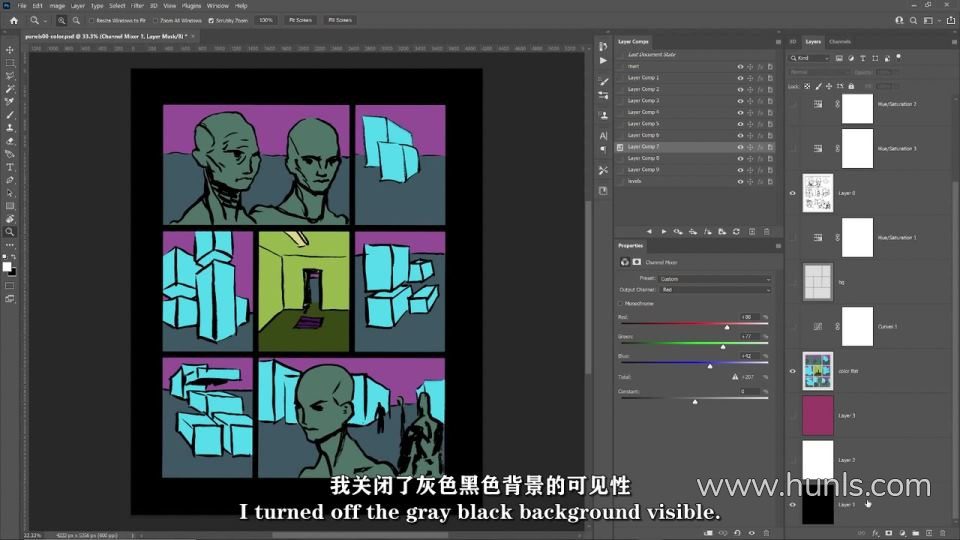Viewport: 960px width, 540px height.
Task: Toggle visibility icon for Layer Comp 7
Action: tap(740, 147)
